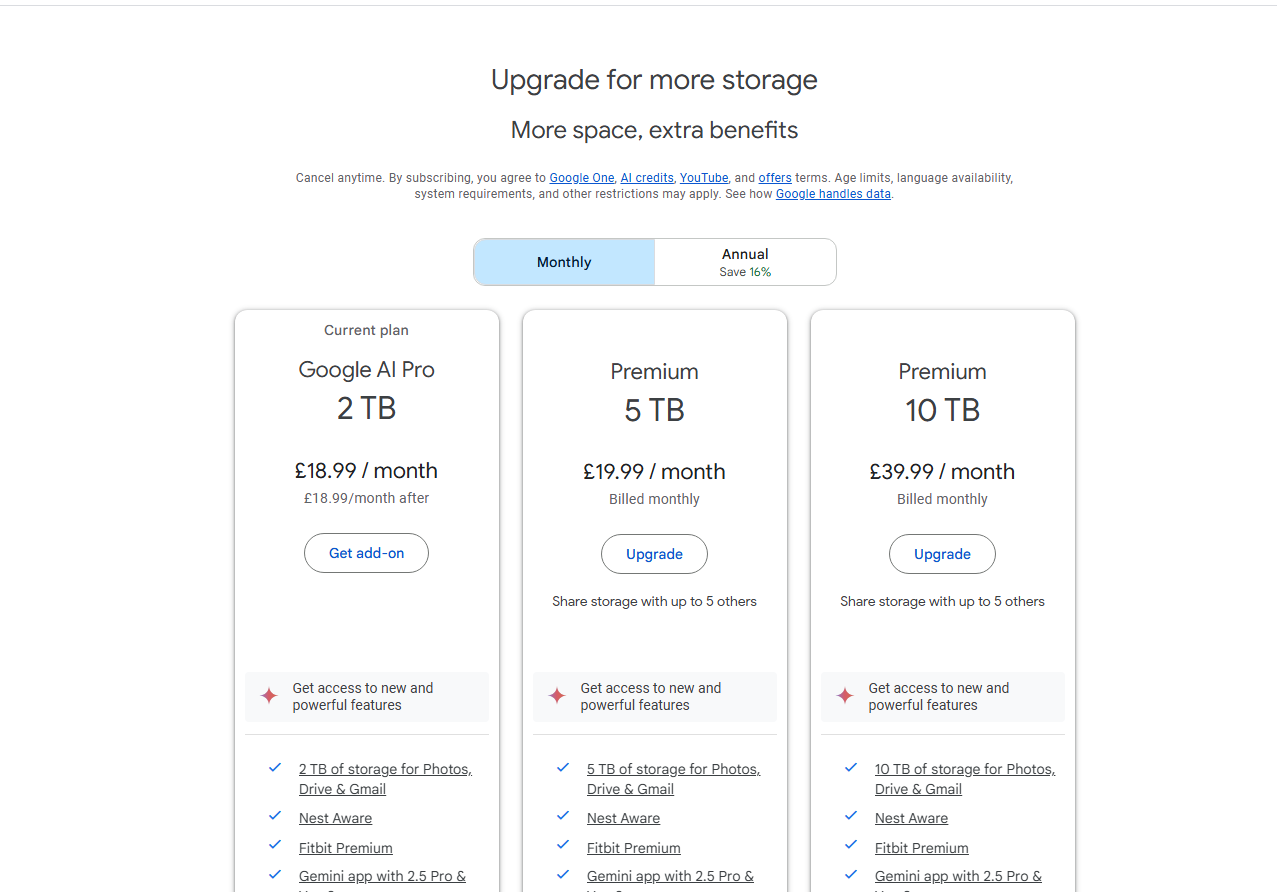
Task: Open Fitbit Premium link in the 5 TB card
Action: (x=634, y=848)
